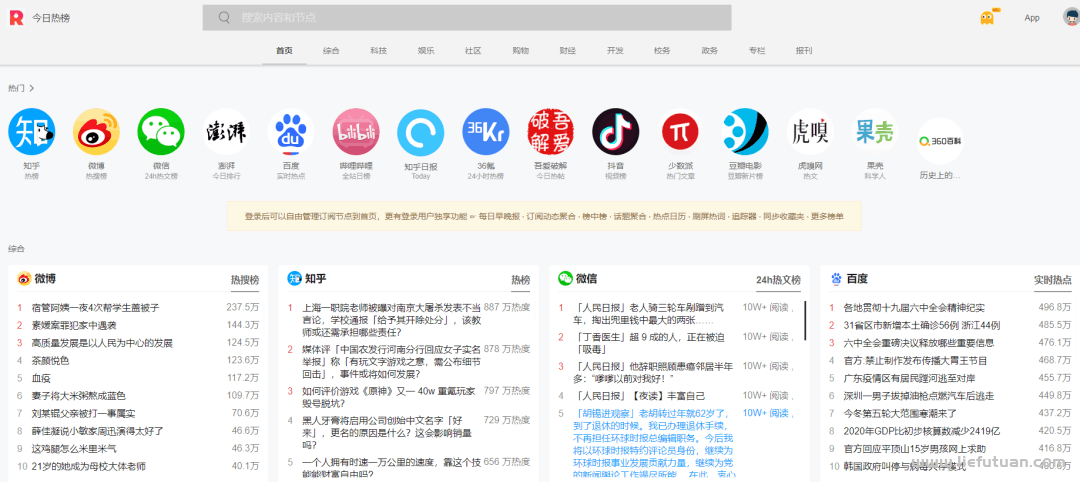Switch to the 娱乐 tab
This screenshot has height=482, width=1080.
point(426,50)
